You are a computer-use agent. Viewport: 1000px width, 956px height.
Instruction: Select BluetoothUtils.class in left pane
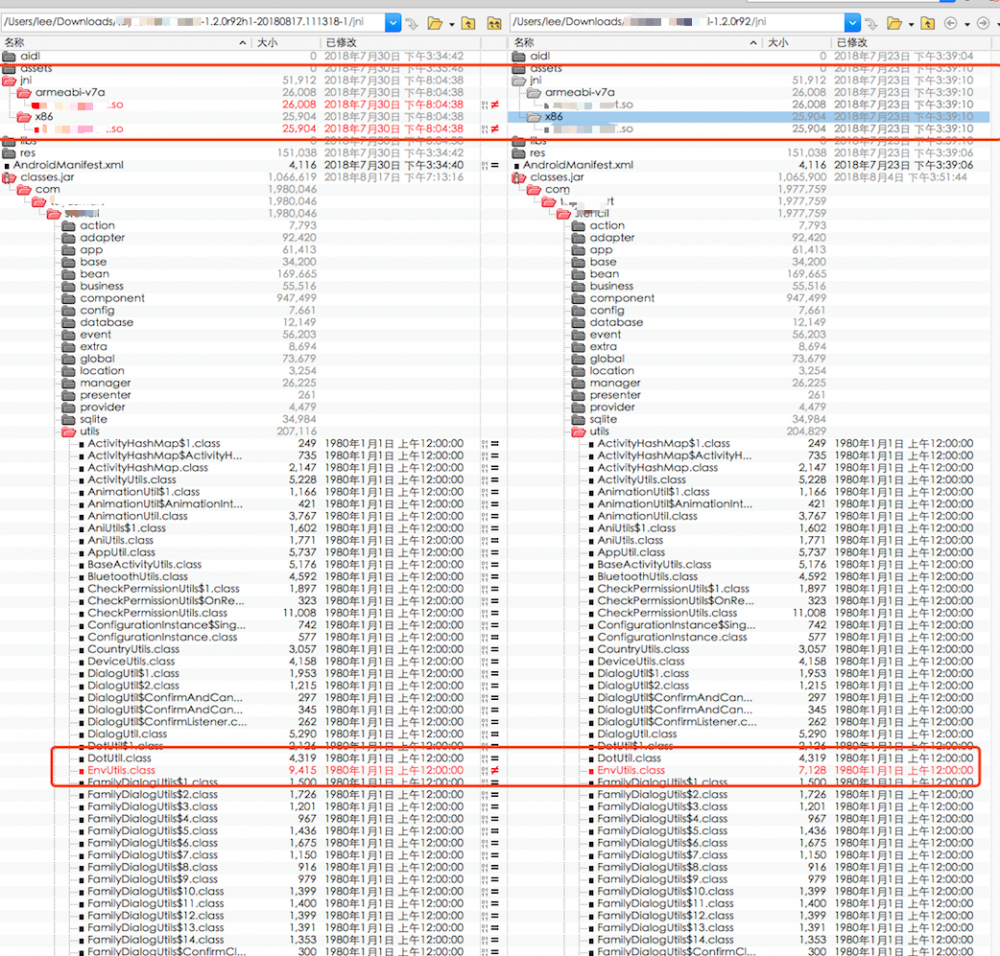pyautogui.click(x=138, y=577)
